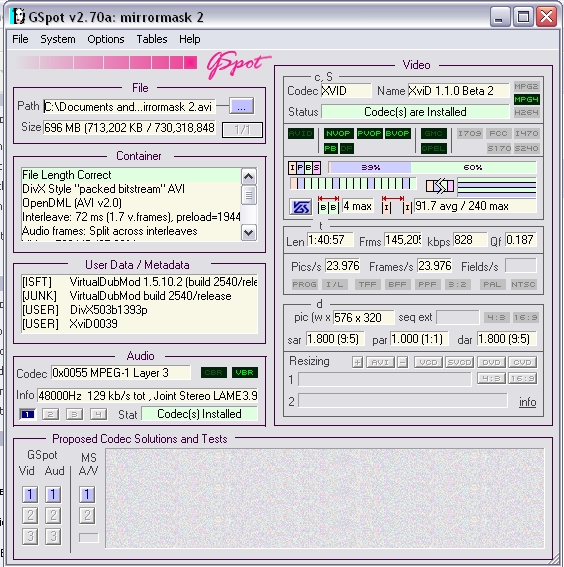This screenshot has width=564, height=567.
Task: Click the Resizing DVD button
Action: point(491,362)
